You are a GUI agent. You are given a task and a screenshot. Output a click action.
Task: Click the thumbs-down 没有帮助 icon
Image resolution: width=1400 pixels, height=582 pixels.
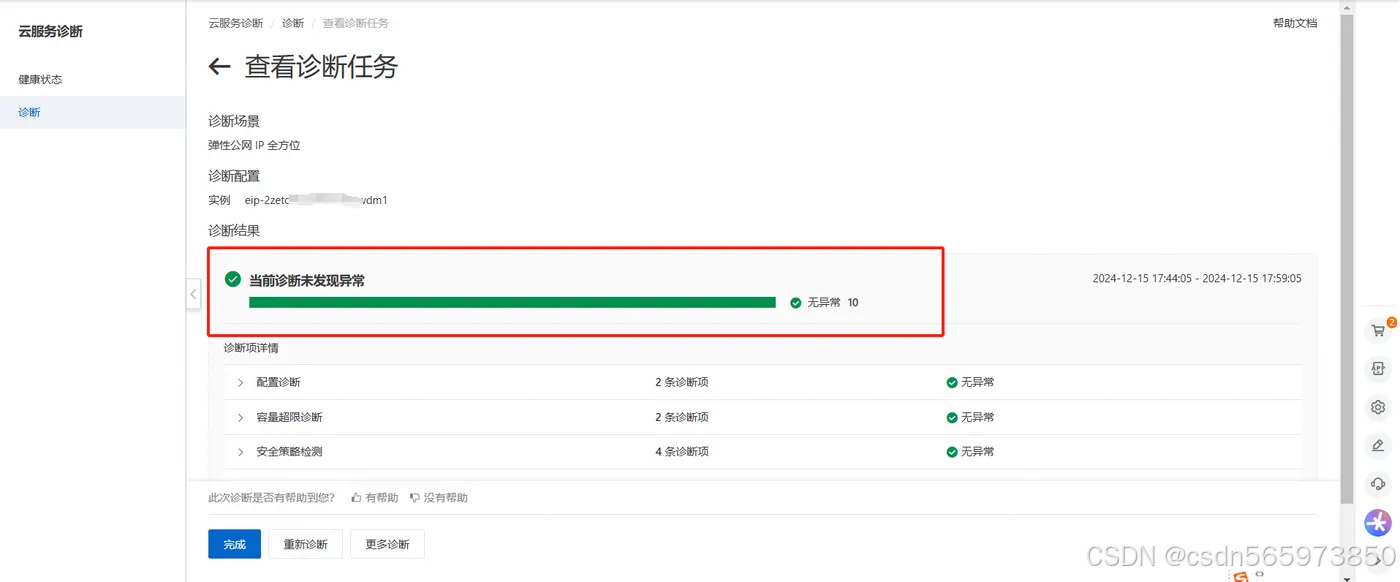414,497
